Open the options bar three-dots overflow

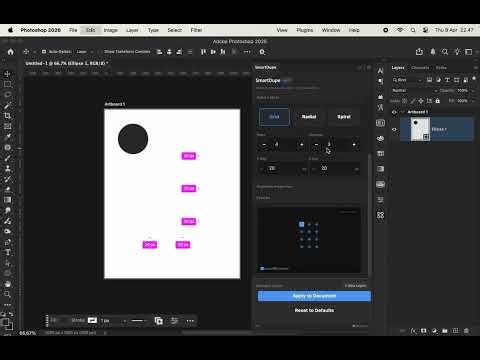(247, 52)
